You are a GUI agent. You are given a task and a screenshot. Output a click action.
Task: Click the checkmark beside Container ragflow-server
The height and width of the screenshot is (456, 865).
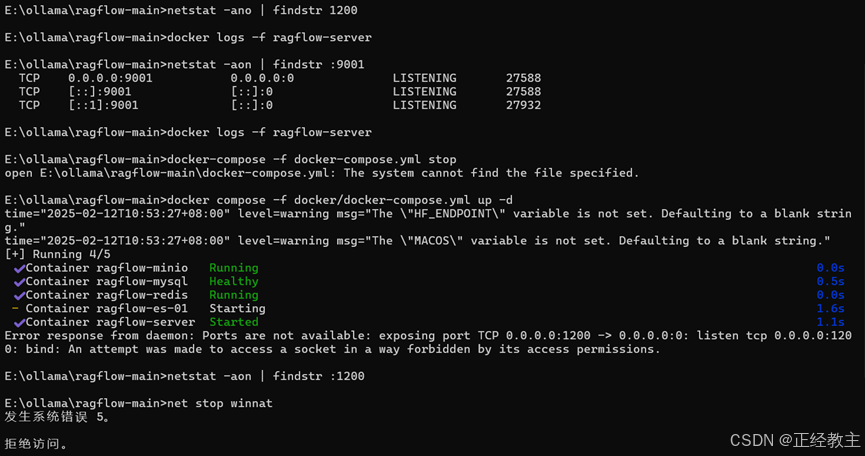coord(19,323)
